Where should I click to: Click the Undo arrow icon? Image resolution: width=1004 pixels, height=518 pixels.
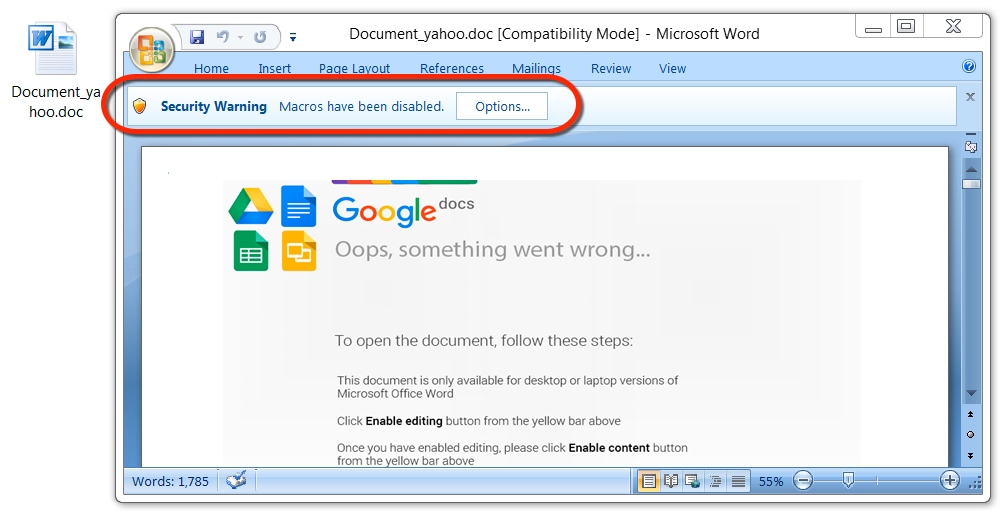coord(223,36)
